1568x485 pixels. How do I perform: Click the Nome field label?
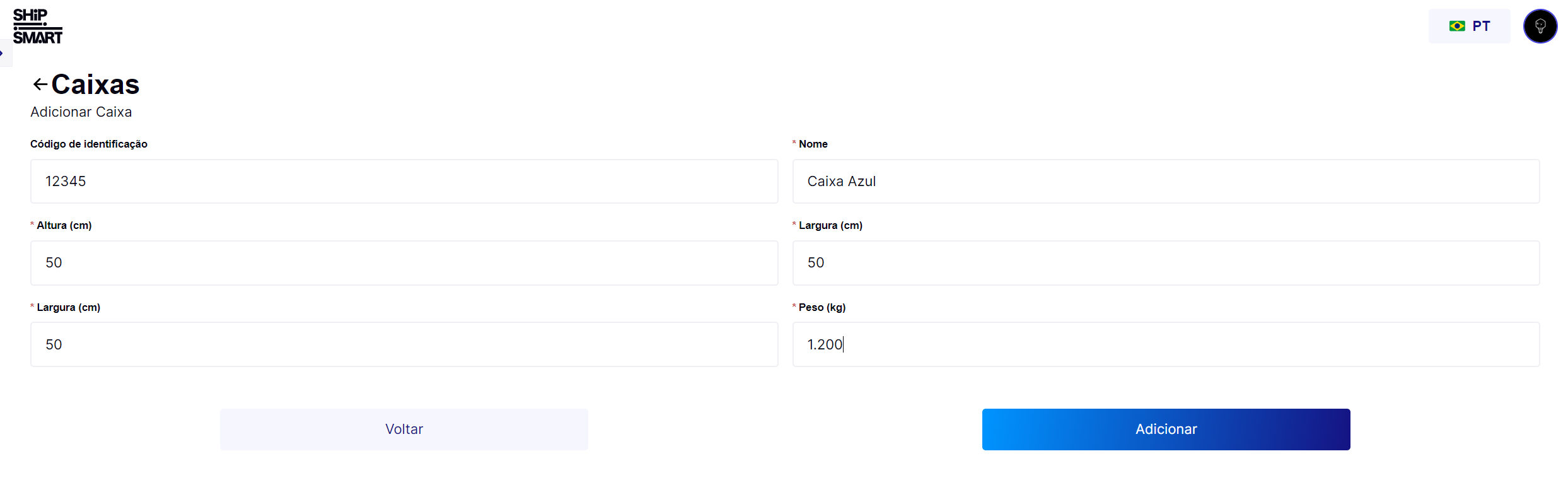pos(813,144)
